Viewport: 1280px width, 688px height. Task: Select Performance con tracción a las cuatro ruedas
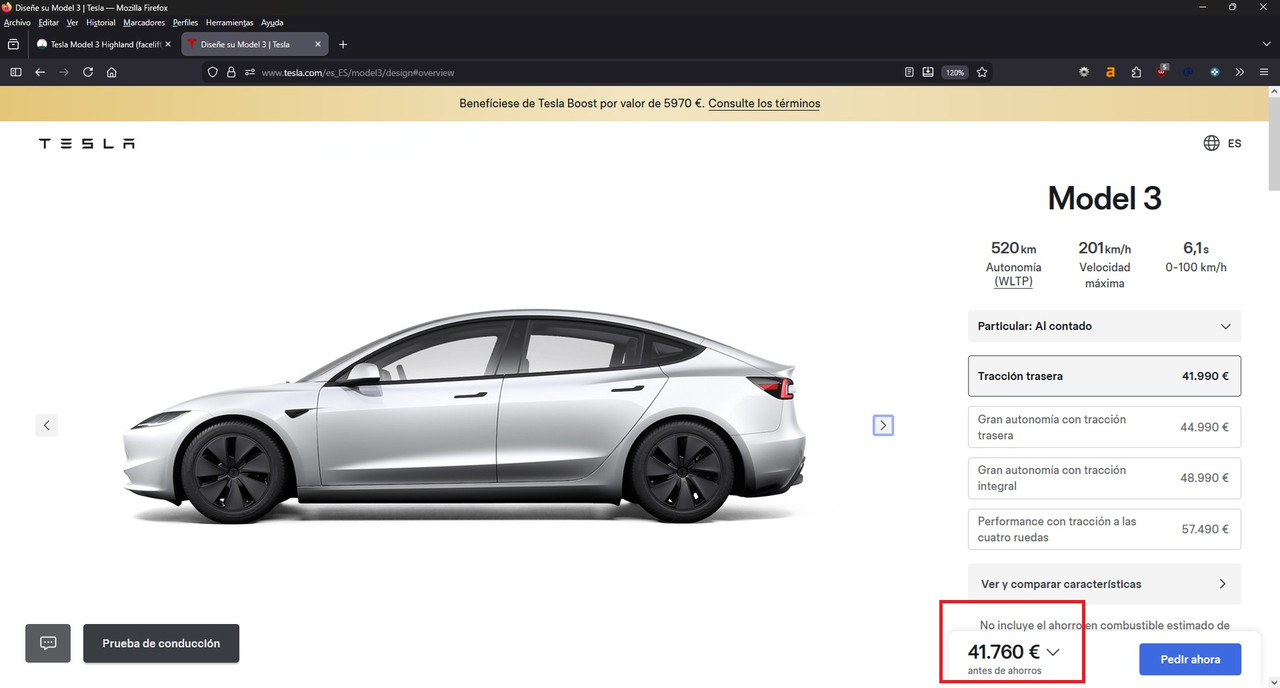pyautogui.click(x=1105, y=529)
